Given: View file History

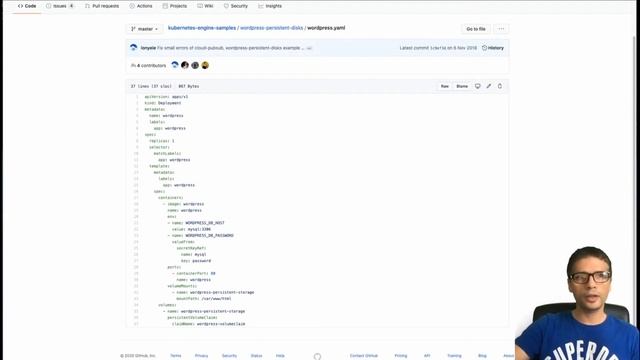Looking at the screenshot, I should pos(493,48).
